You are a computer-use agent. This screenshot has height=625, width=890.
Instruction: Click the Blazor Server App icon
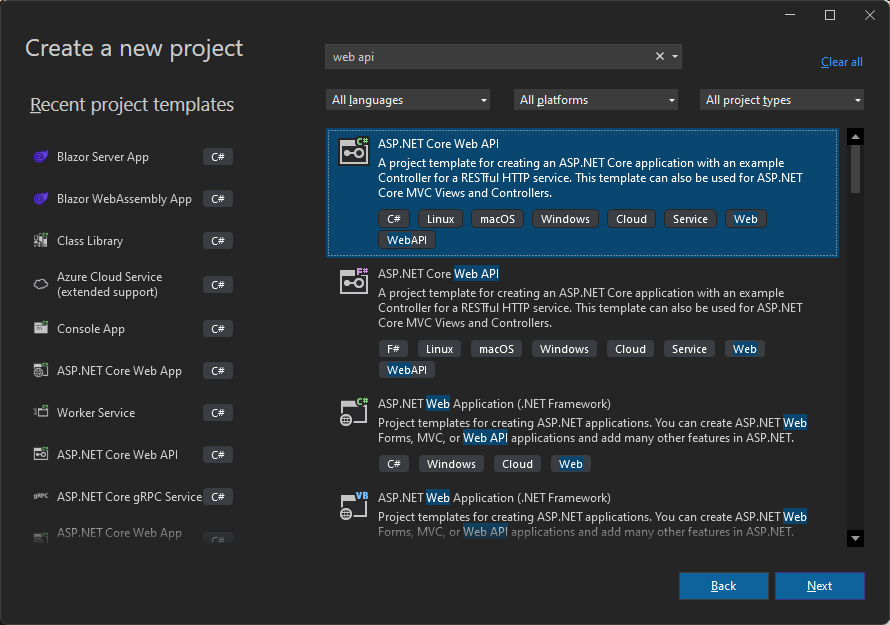pos(41,157)
